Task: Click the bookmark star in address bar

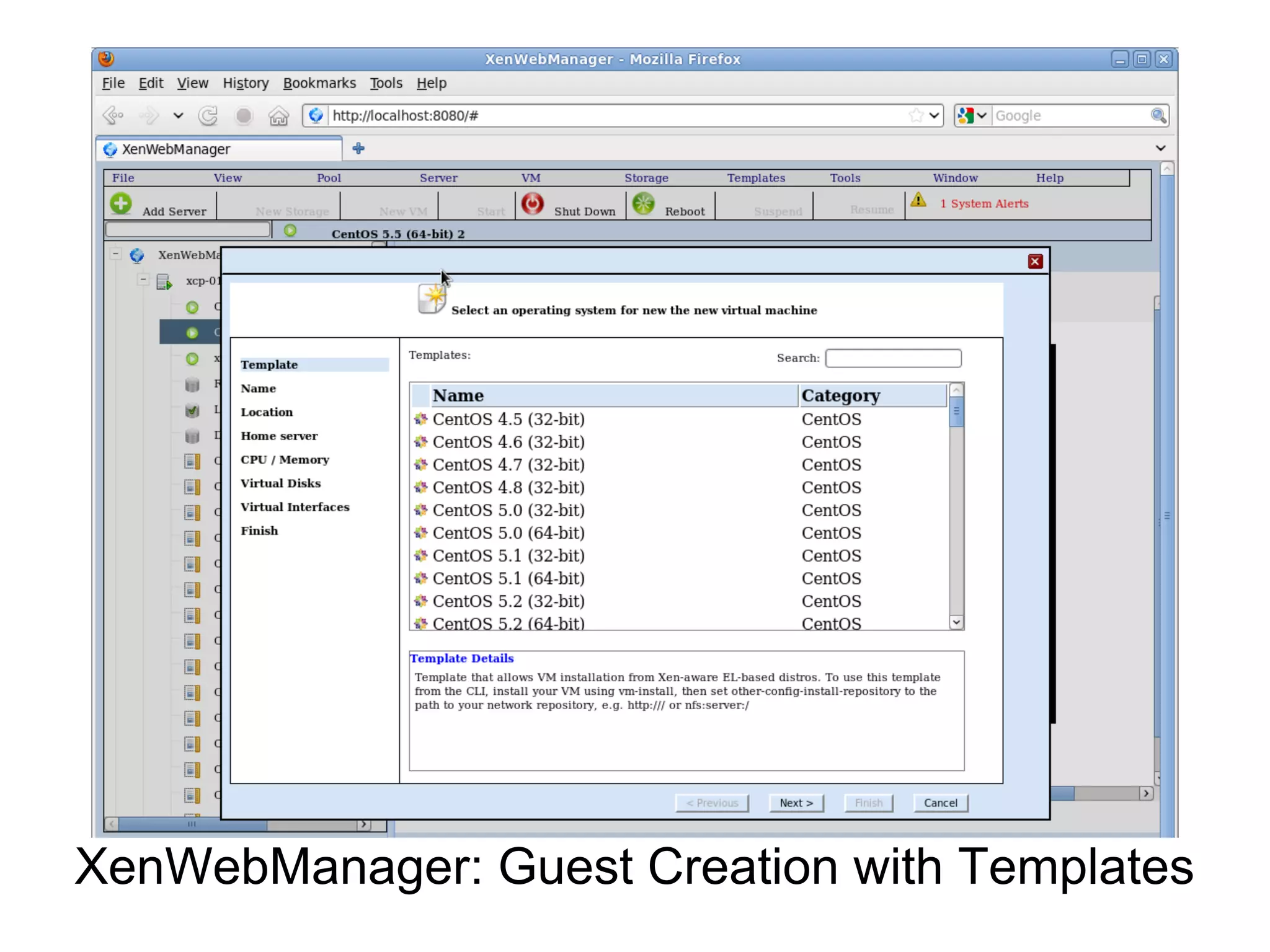Action: click(916, 115)
